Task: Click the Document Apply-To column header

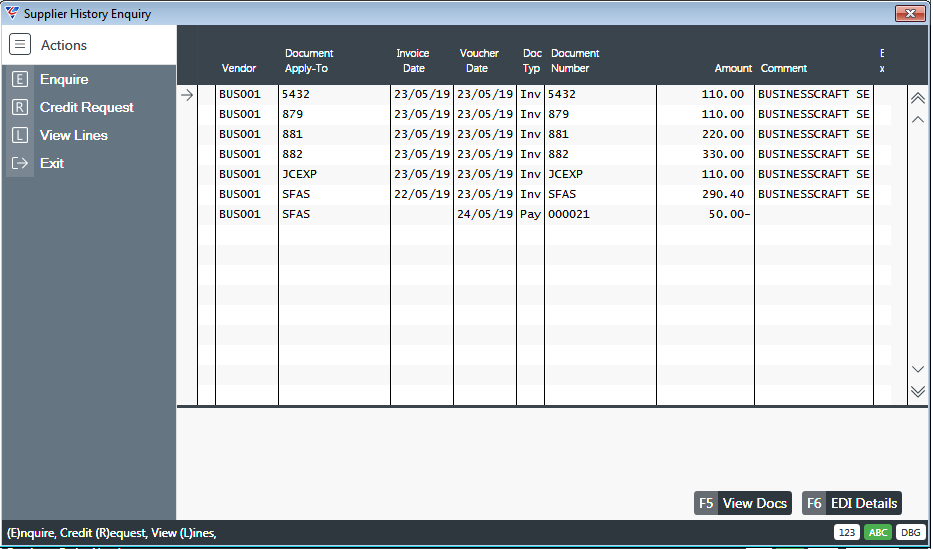Action: (308, 61)
